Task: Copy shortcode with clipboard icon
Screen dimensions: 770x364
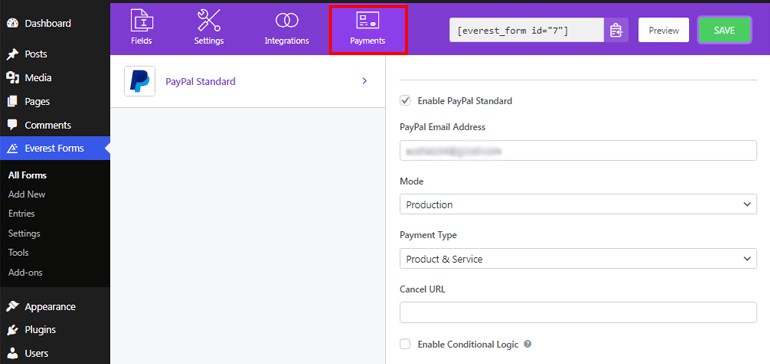Action: point(616,30)
